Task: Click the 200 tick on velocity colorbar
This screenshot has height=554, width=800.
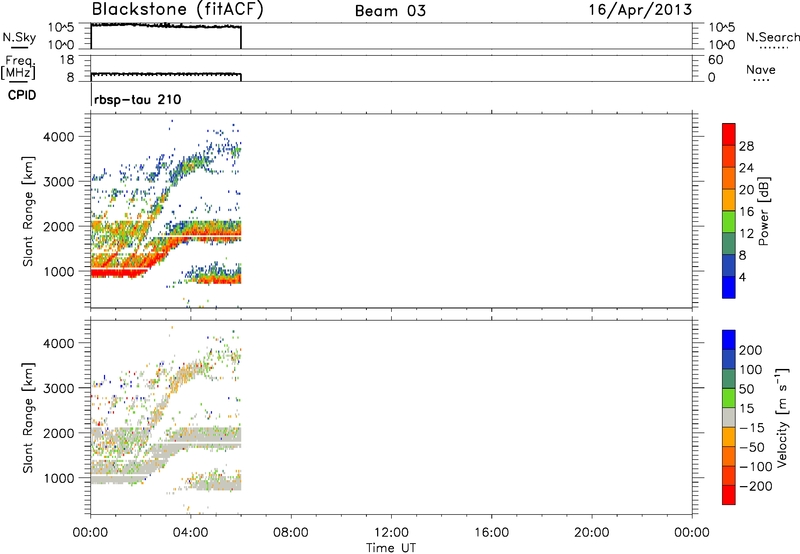Action: pyautogui.click(x=751, y=350)
